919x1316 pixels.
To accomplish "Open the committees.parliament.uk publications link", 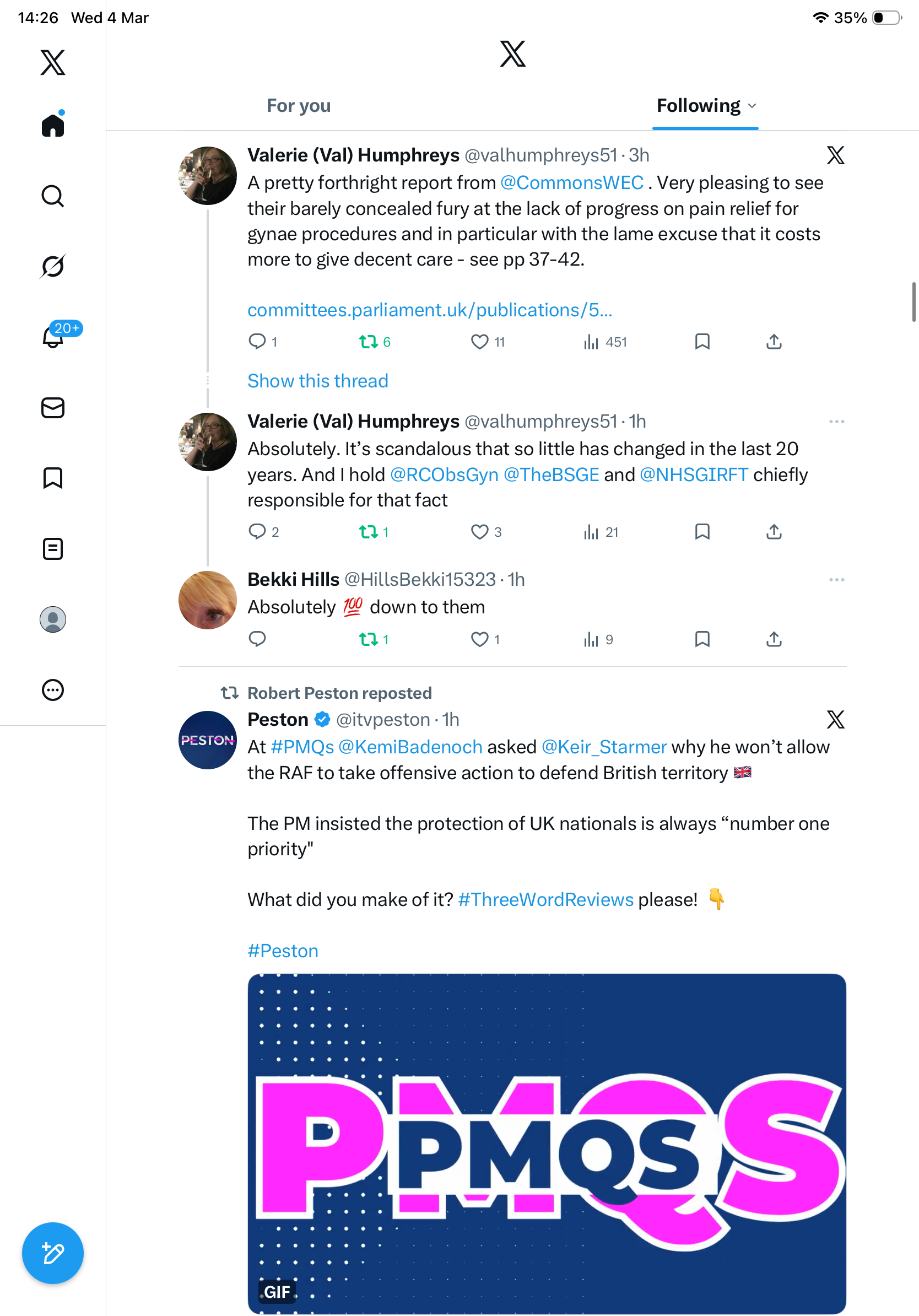I will pyautogui.click(x=430, y=310).
